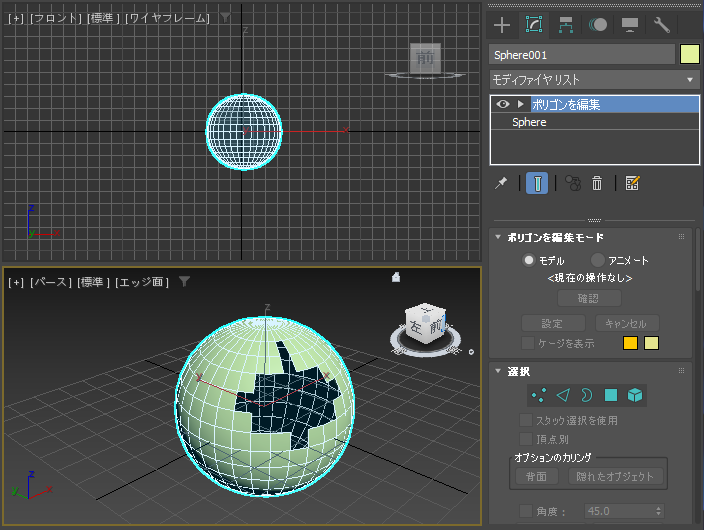
Task: Collapse the ポリゴンを編集モード rollout
Action: coord(498,237)
